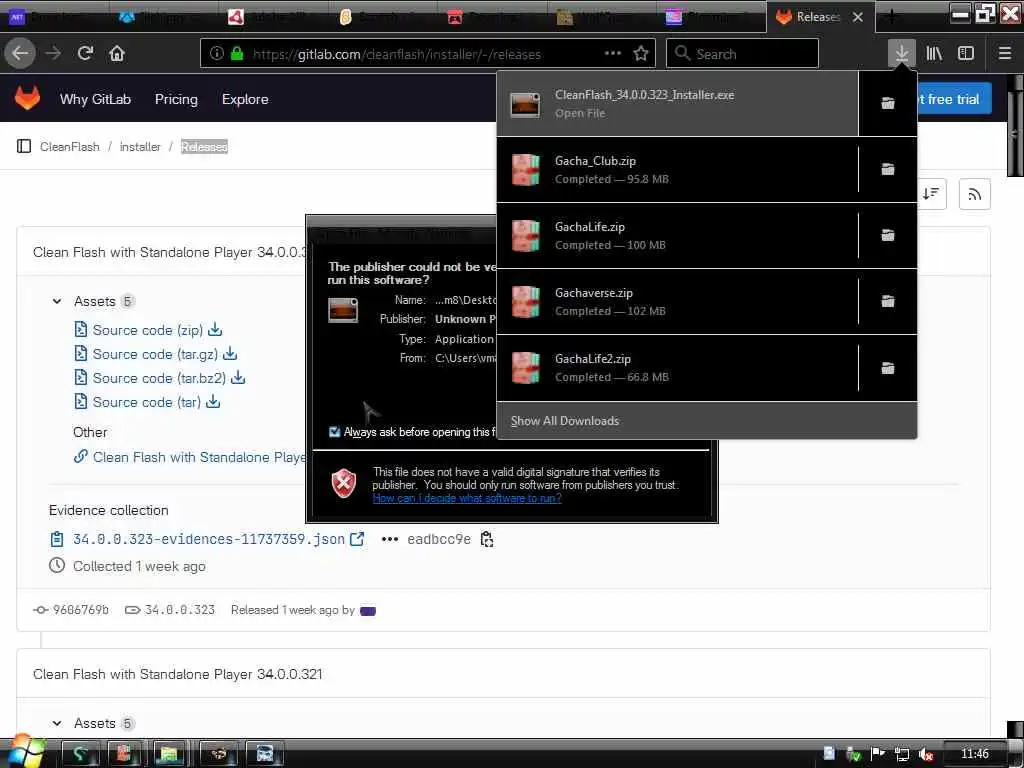Open the releases RSS feed icon
The height and width of the screenshot is (768, 1024).
coord(974,194)
